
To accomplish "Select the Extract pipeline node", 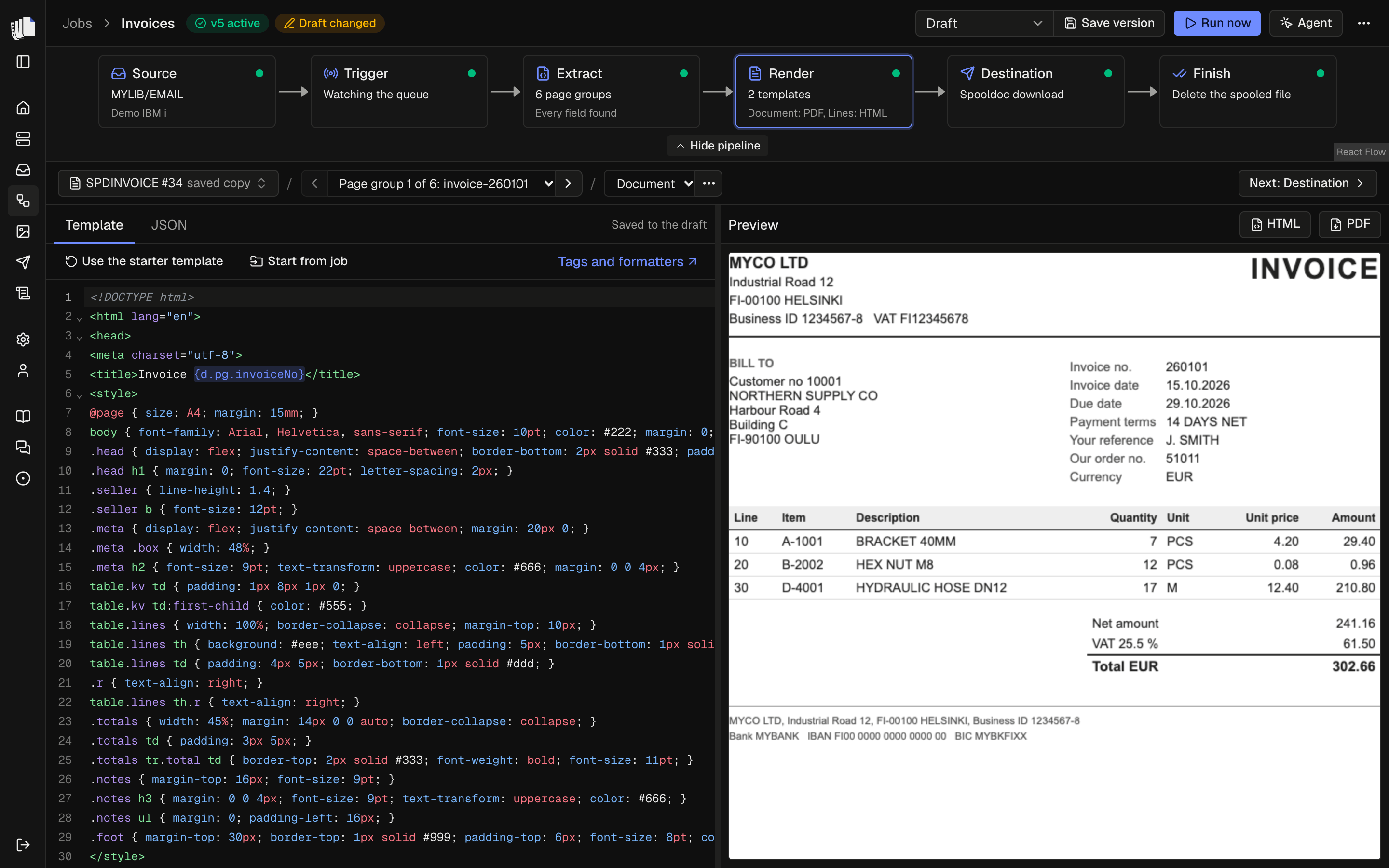I will coord(611,91).
